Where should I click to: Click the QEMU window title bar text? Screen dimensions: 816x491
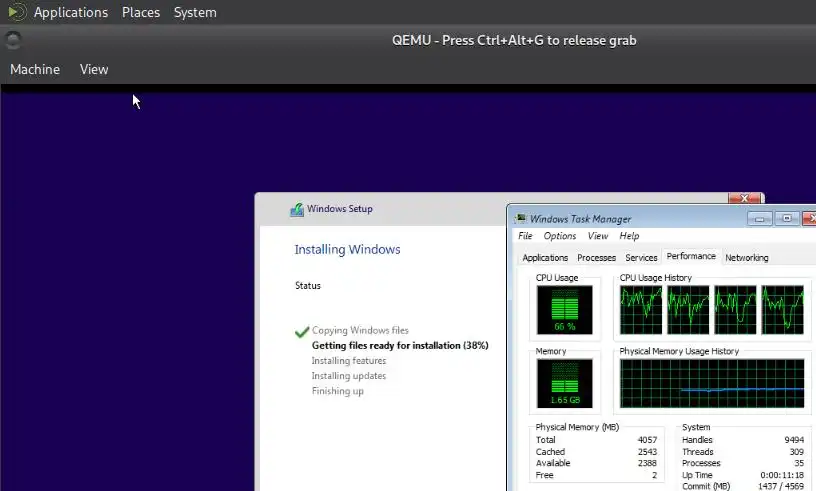[x=514, y=40]
